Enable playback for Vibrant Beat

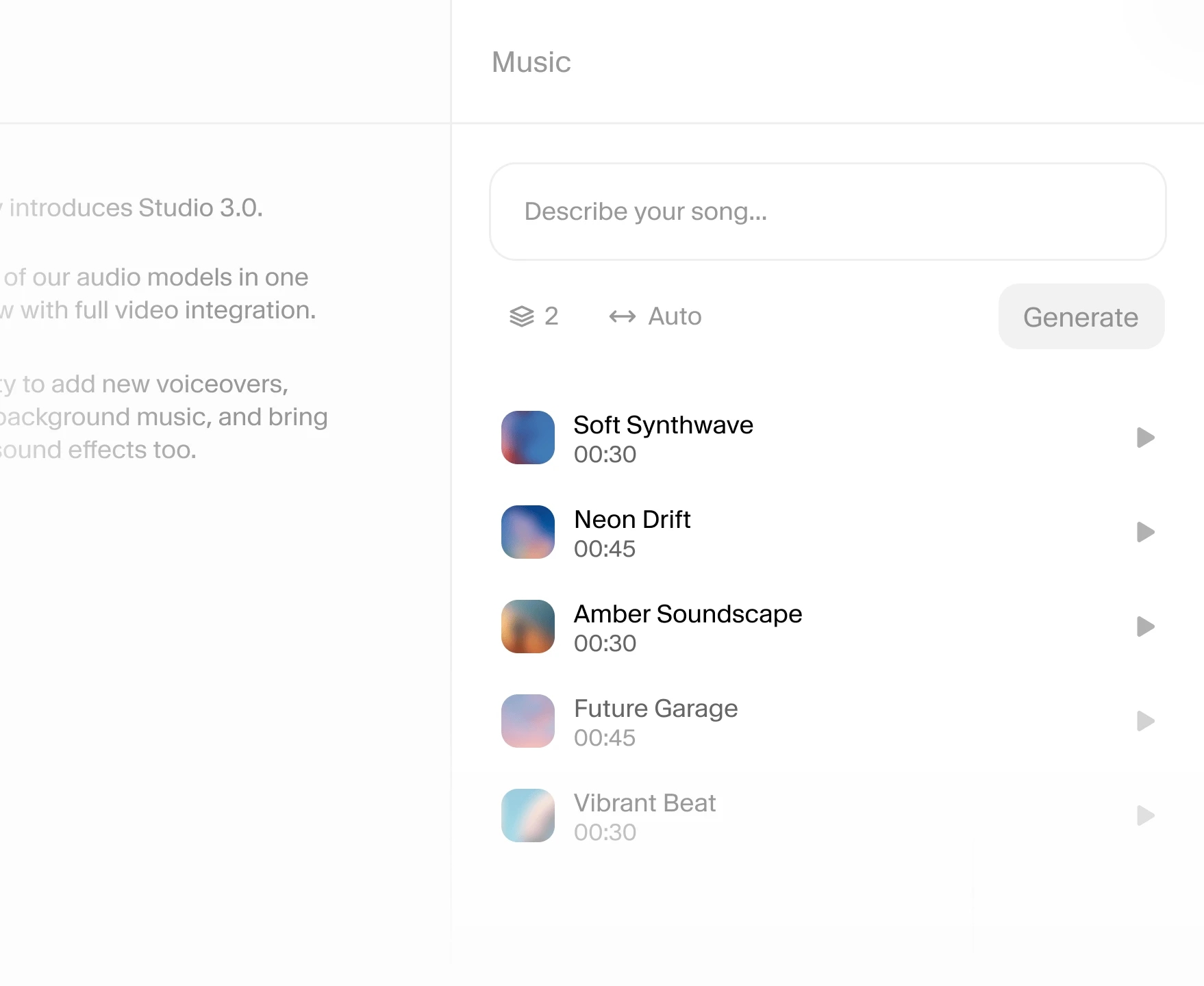(1144, 816)
